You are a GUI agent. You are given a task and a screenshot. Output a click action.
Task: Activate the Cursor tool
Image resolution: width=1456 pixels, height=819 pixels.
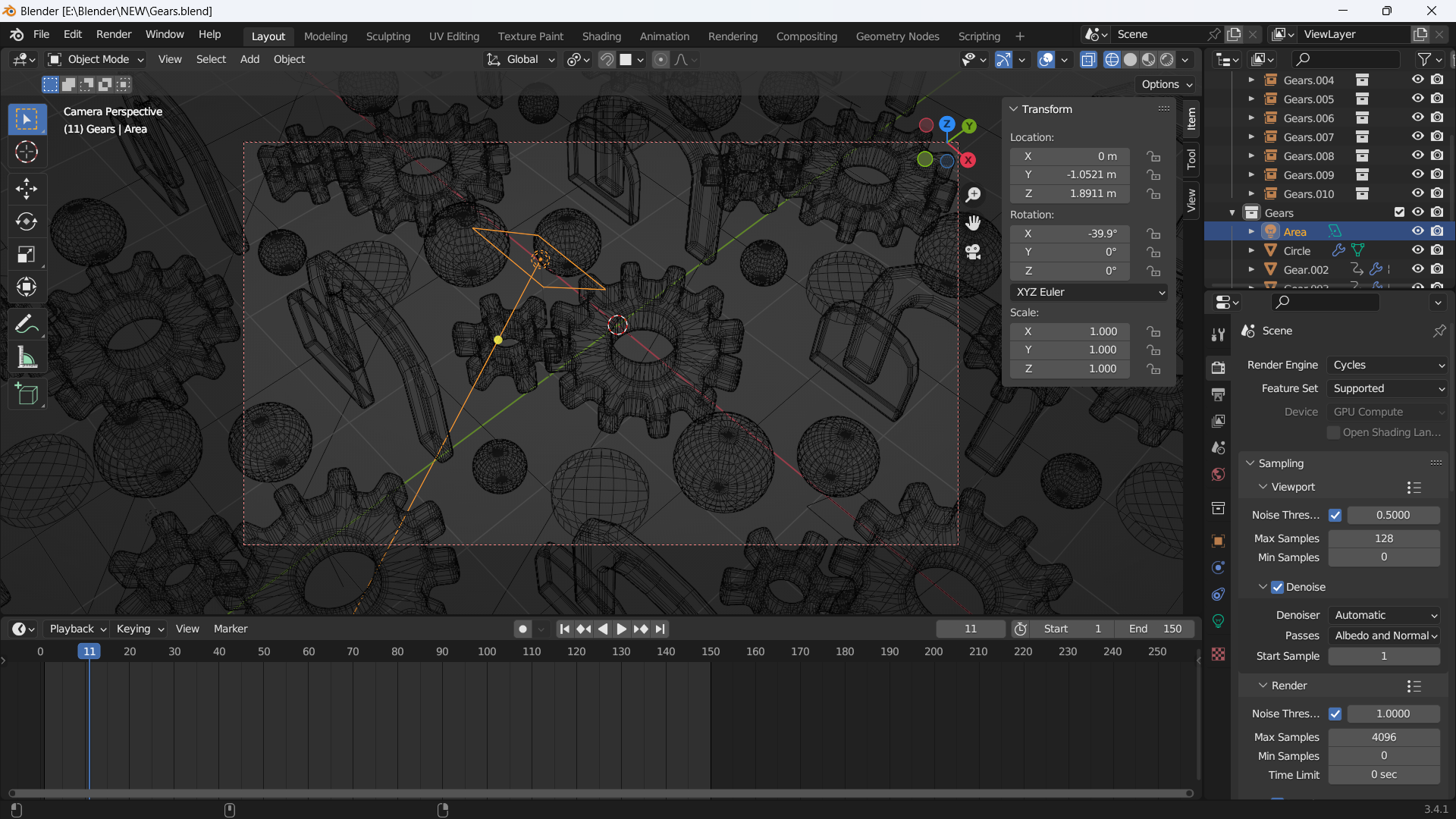[x=27, y=152]
